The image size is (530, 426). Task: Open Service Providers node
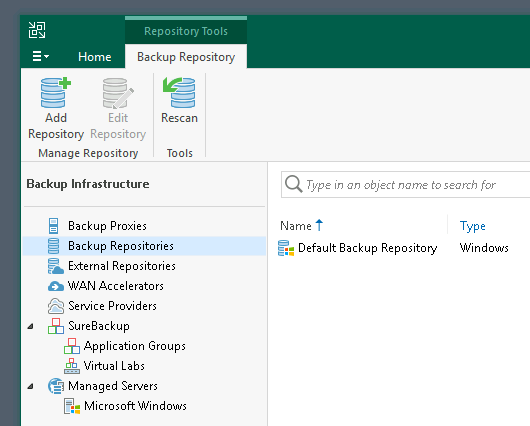(x=112, y=306)
